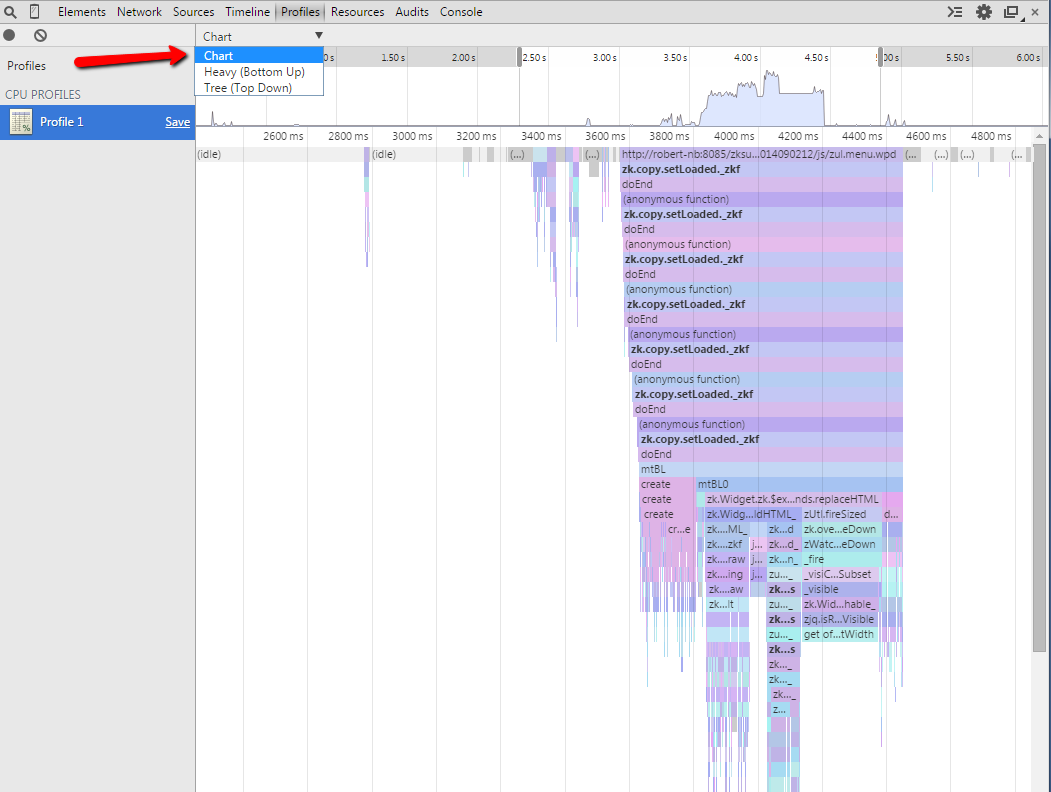1051x792 pixels.
Task: Click the zUtl.fireSized flame chart entry
Action: click(x=838, y=514)
